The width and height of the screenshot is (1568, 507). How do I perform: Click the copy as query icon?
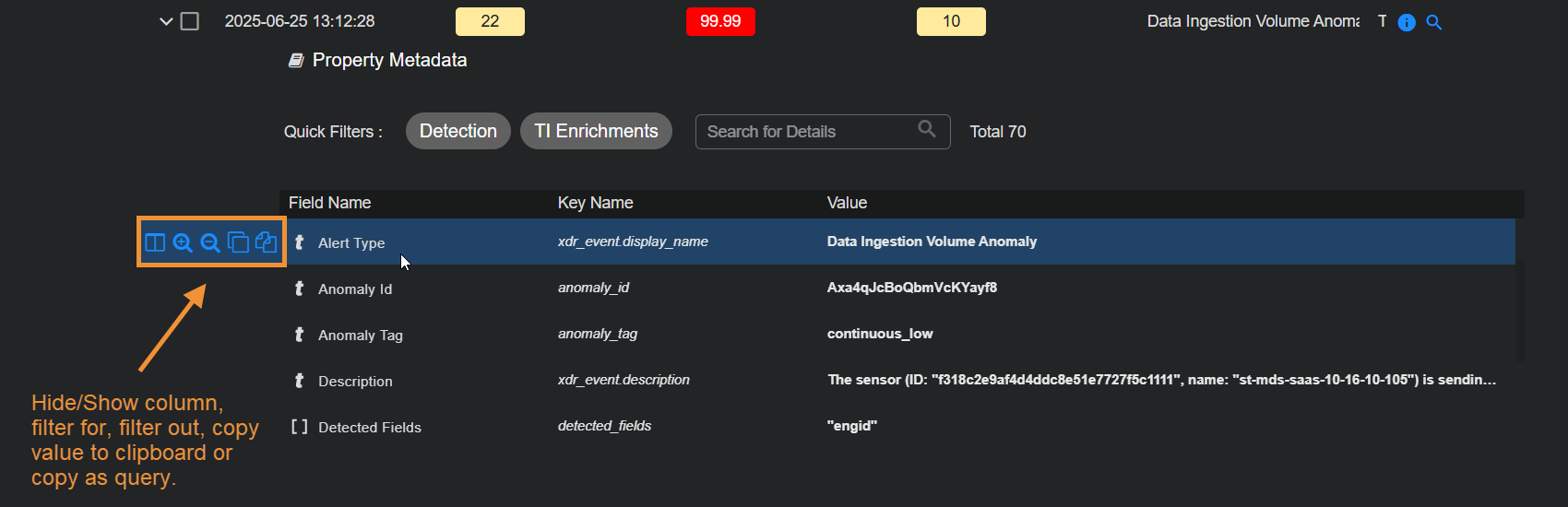[266, 242]
